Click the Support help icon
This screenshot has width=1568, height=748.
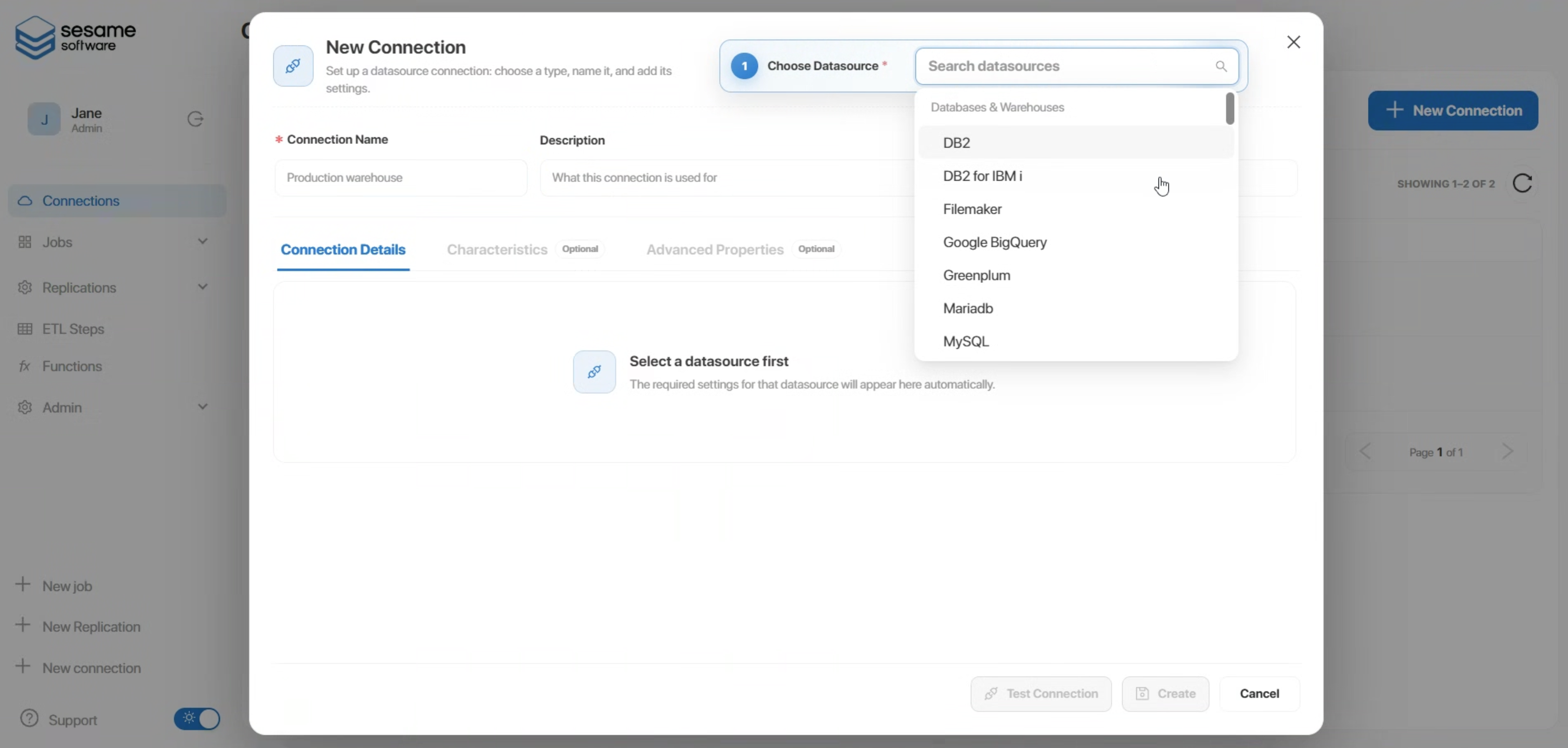(x=29, y=719)
